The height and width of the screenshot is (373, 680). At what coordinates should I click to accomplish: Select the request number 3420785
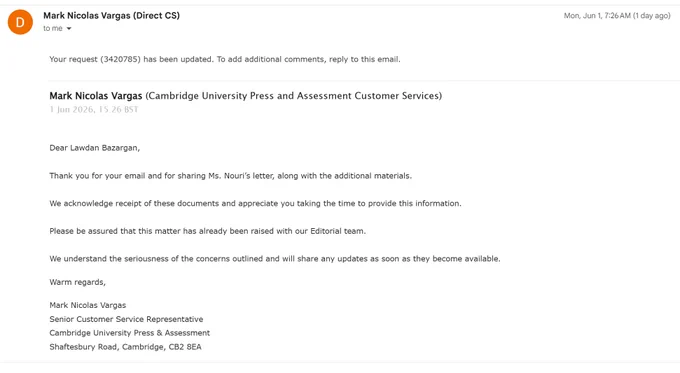120,59
